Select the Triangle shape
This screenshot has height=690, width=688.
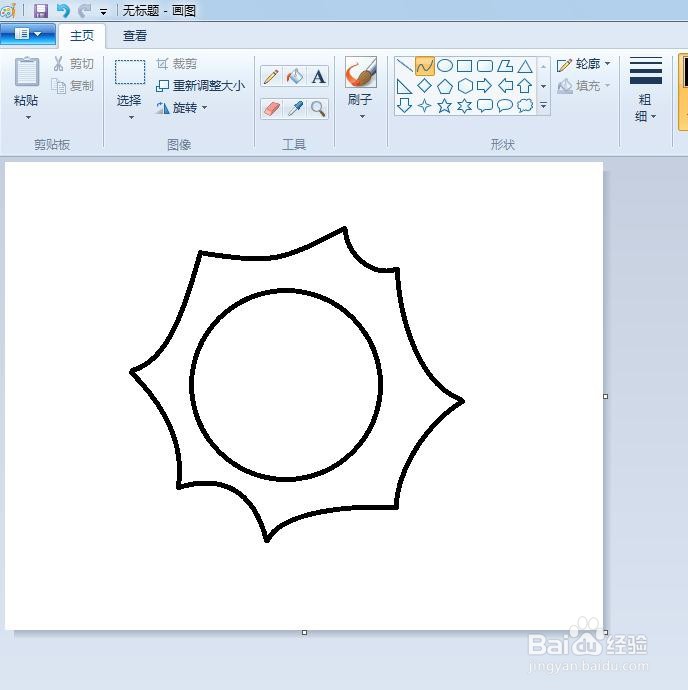pos(525,66)
